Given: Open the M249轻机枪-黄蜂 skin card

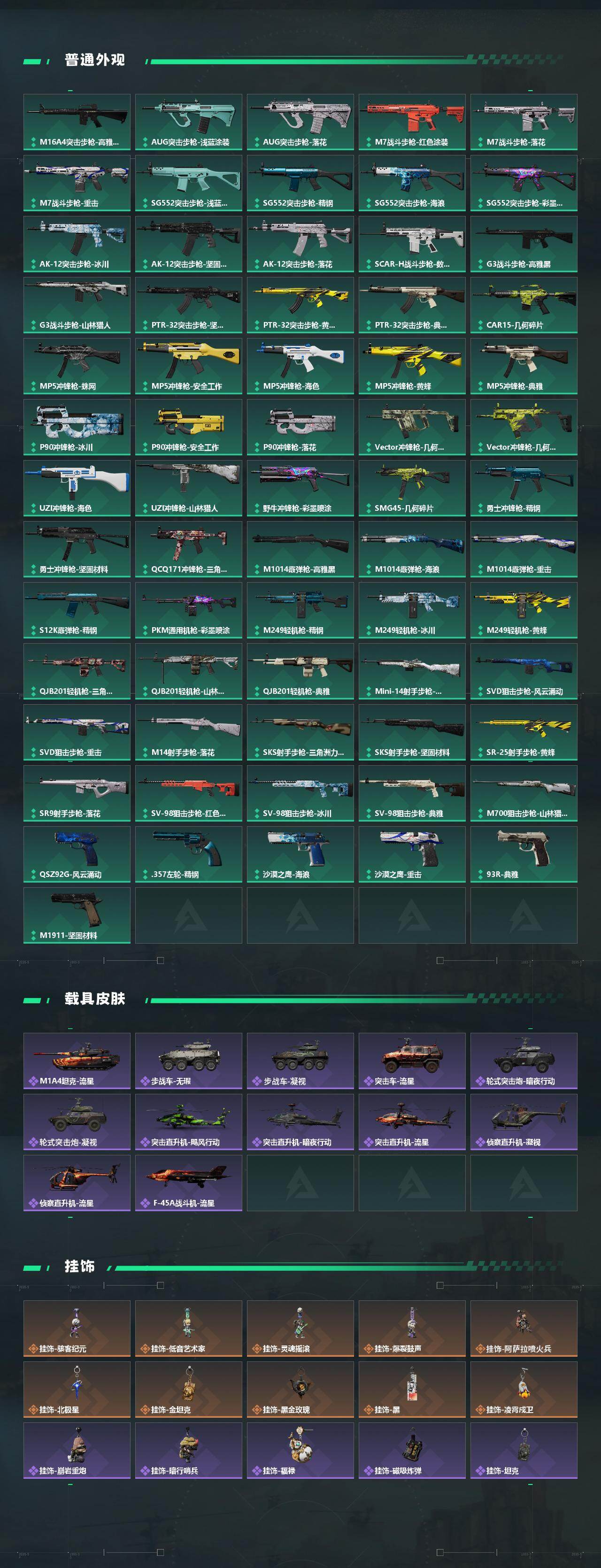Looking at the screenshot, I should [x=524, y=610].
